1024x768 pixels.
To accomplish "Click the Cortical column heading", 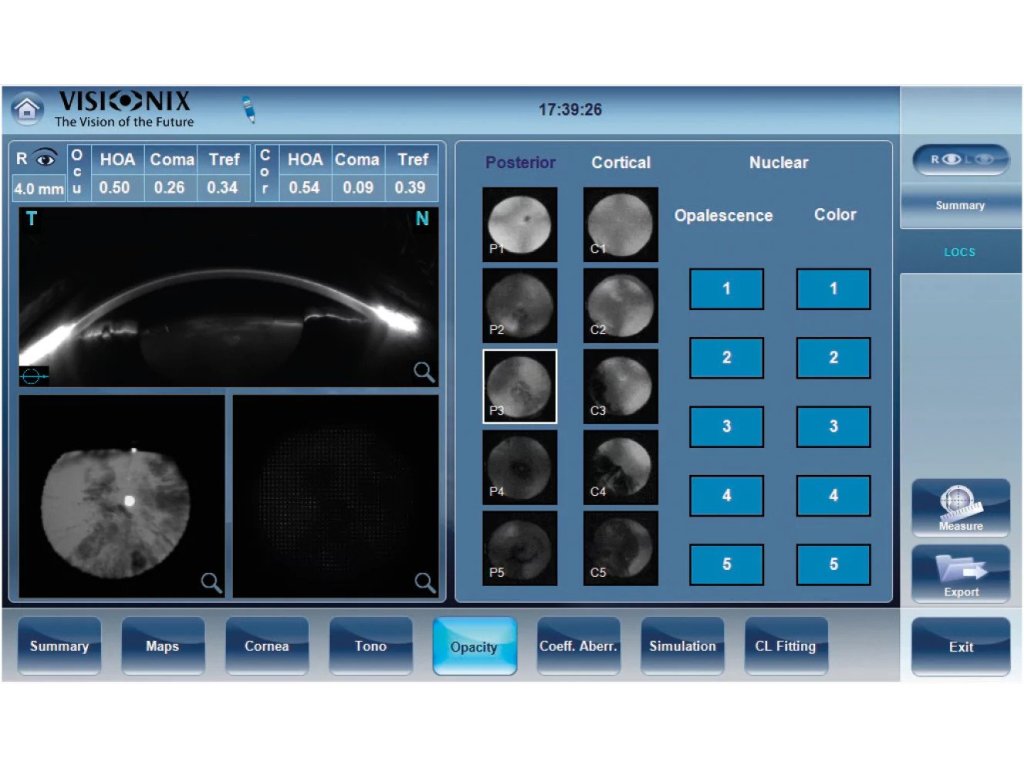I will (x=621, y=163).
